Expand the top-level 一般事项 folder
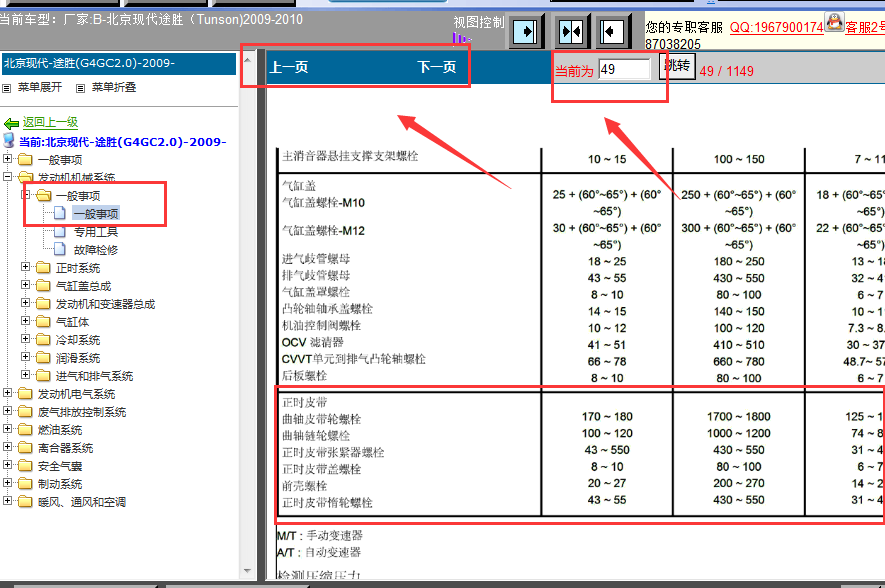This screenshot has height=588, width=885. pyautogui.click(x=7, y=159)
